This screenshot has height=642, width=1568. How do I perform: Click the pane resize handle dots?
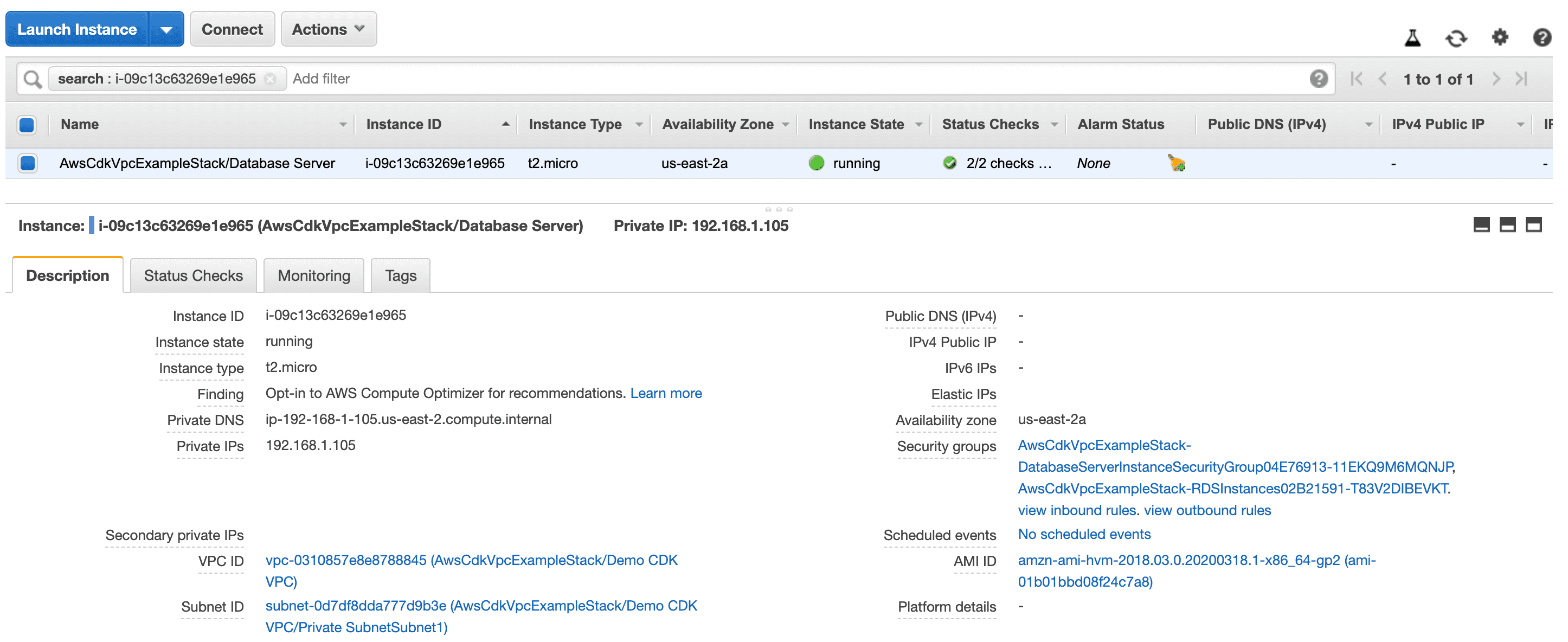coord(779,209)
